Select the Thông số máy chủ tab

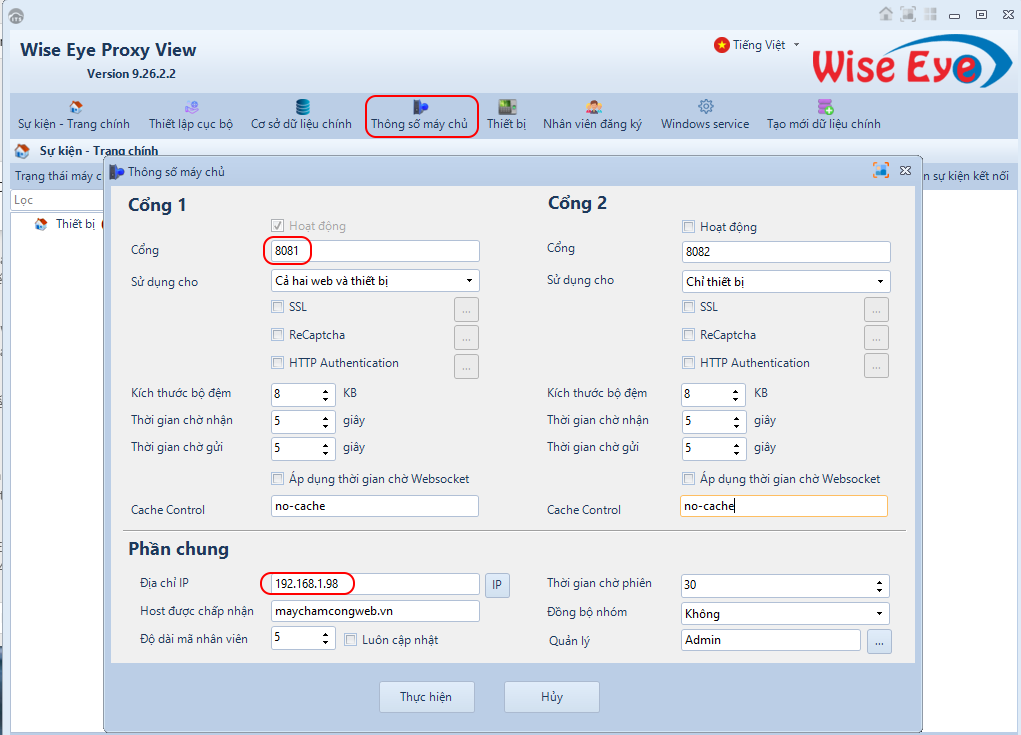421,115
